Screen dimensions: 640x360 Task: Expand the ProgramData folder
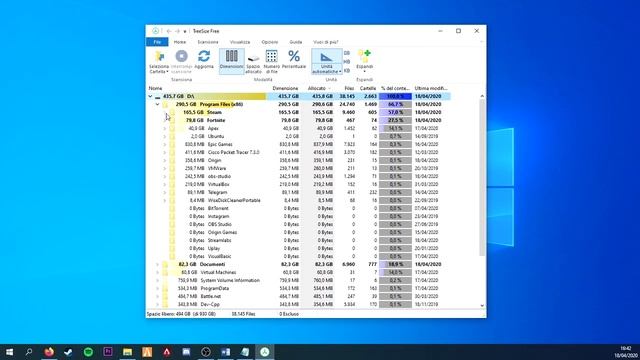coord(158,289)
